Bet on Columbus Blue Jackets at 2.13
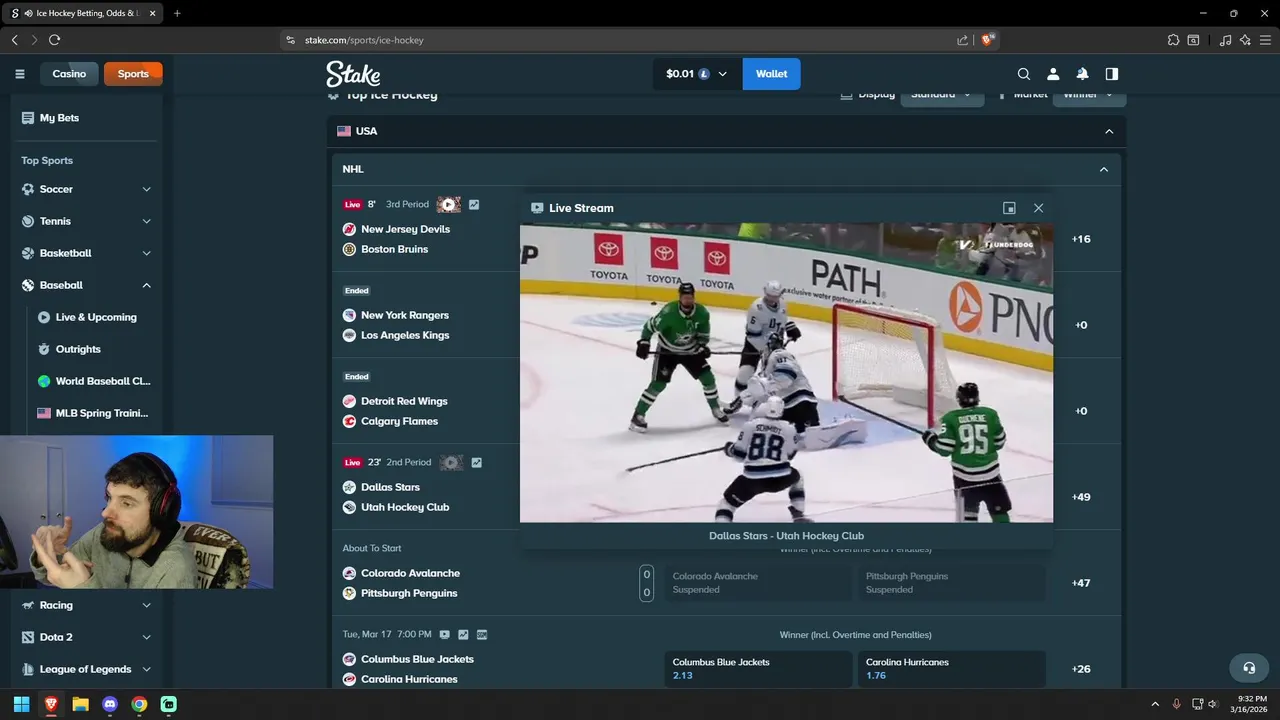Screen dimensions: 1280x720 [x=758, y=668]
